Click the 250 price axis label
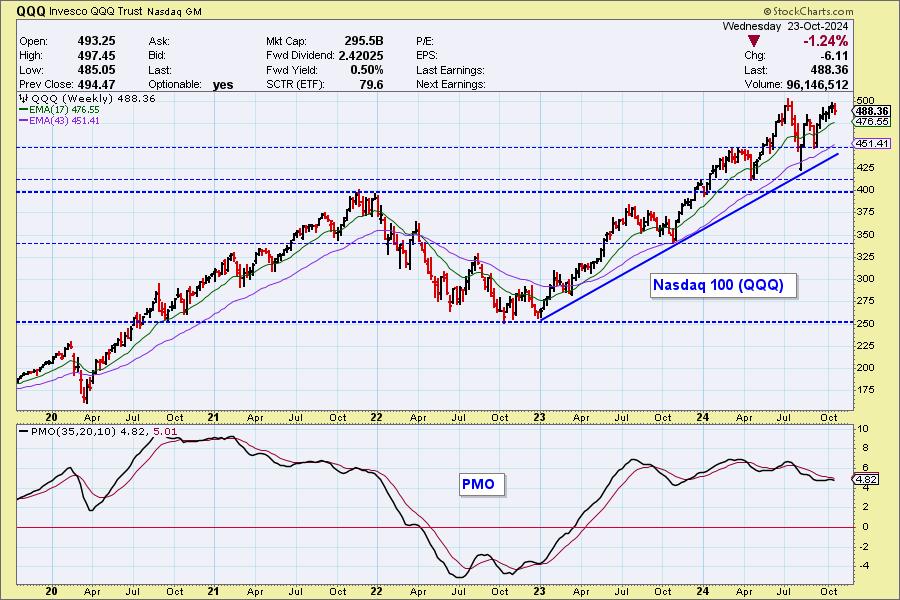Screen dimensions: 900x600 pos(865,323)
